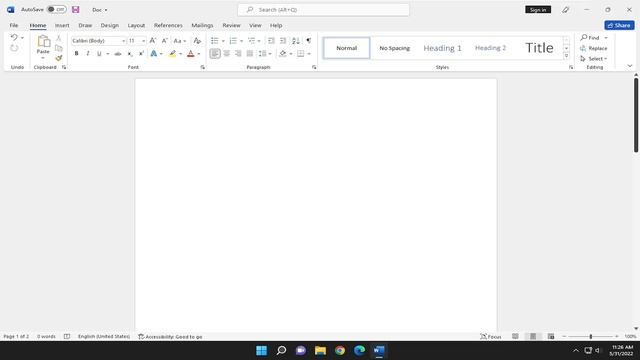Open Google Chrome from taskbar
The height and width of the screenshot is (360, 640).
coord(340,350)
